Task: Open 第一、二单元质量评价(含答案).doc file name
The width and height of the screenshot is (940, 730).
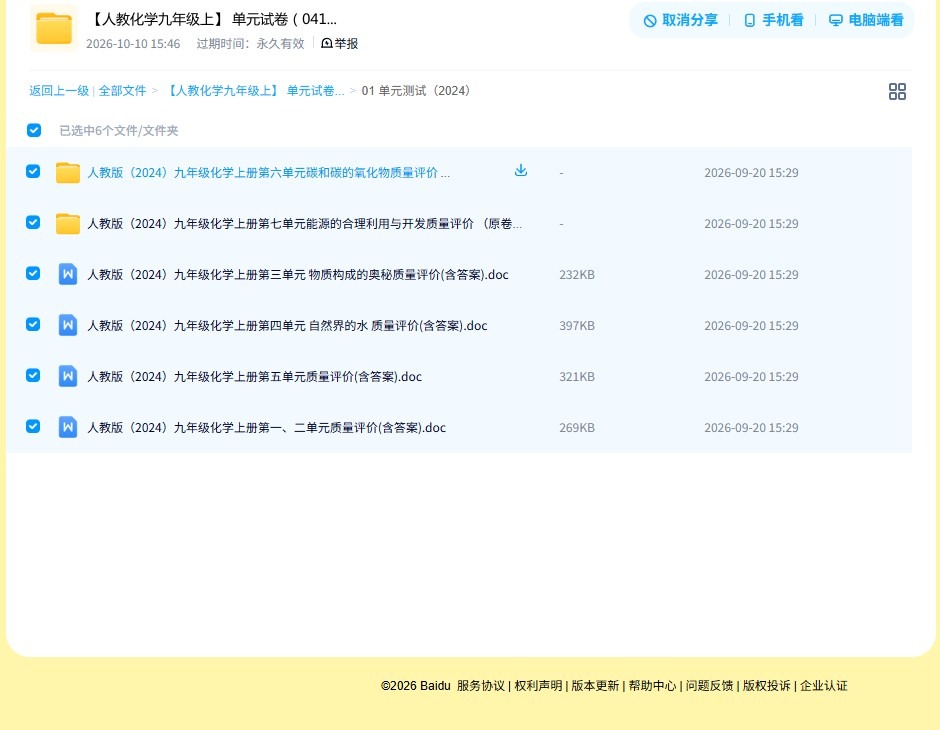Action: [267, 427]
